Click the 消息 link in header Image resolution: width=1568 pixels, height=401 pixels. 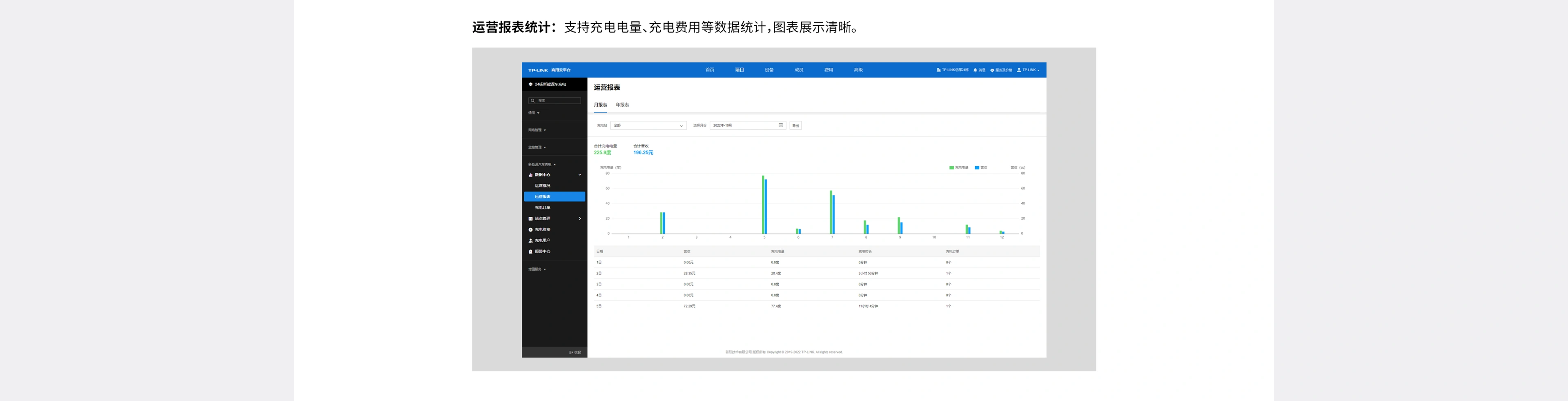click(982, 70)
